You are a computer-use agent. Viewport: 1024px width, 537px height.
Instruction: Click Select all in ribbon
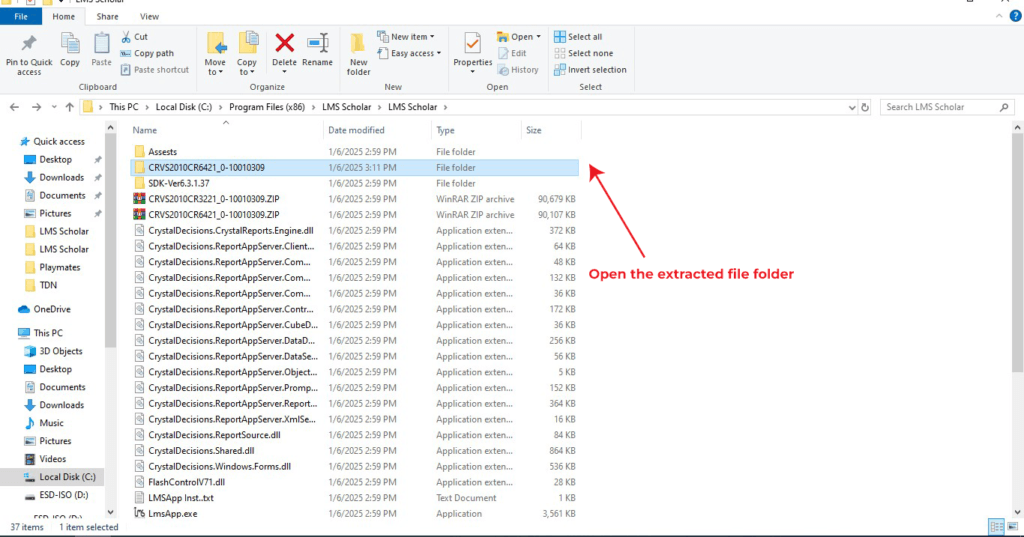pyautogui.click(x=578, y=37)
